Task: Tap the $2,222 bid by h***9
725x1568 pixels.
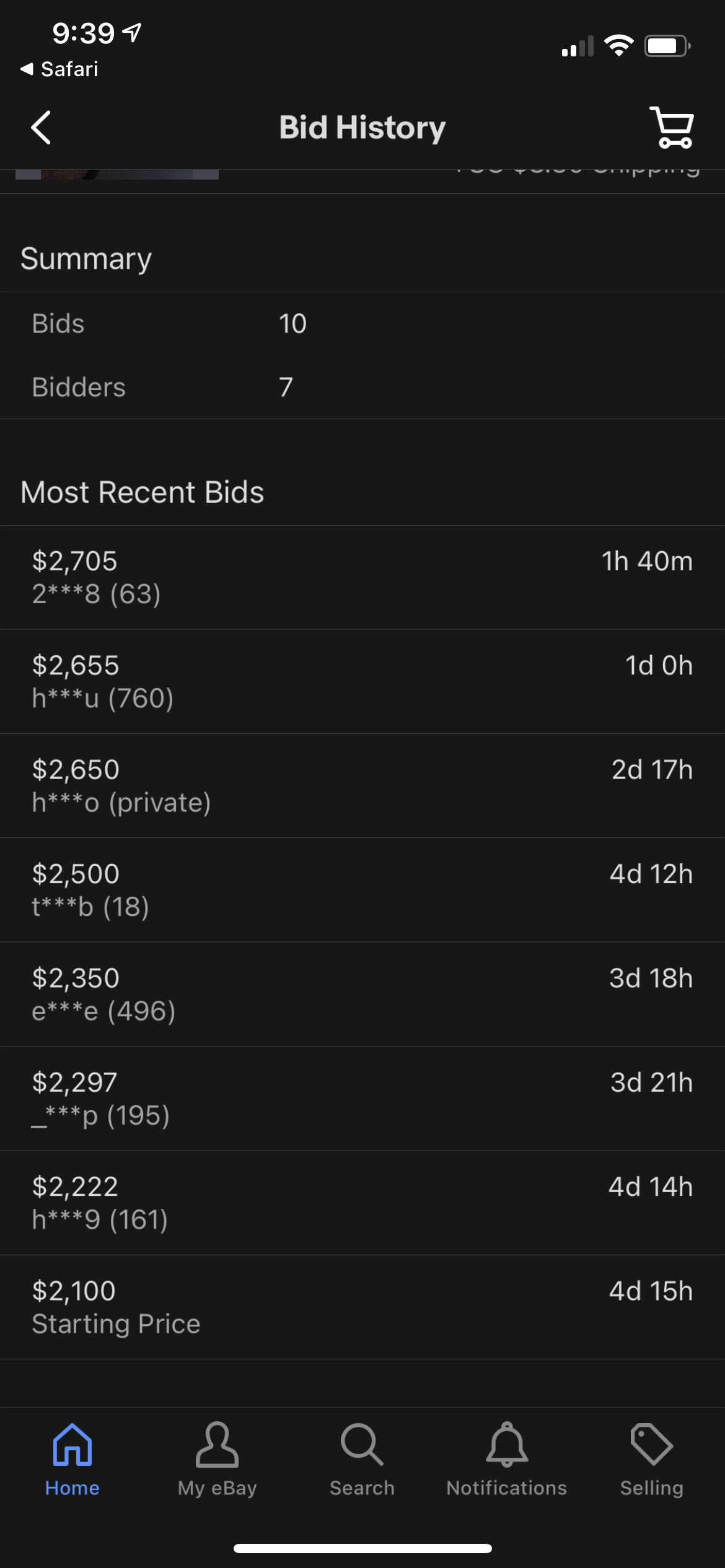Action: (x=362, y=1203)
